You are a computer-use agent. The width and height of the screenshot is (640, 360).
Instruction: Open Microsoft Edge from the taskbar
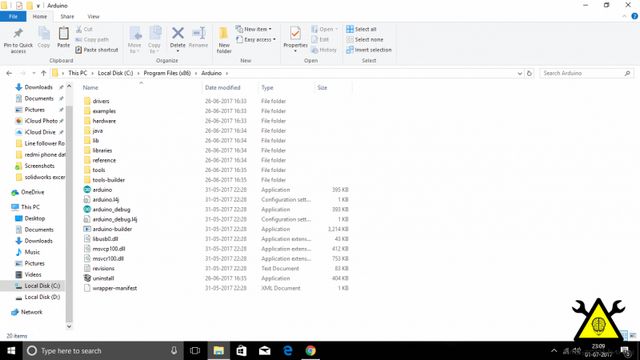click(x=288, y=351)
